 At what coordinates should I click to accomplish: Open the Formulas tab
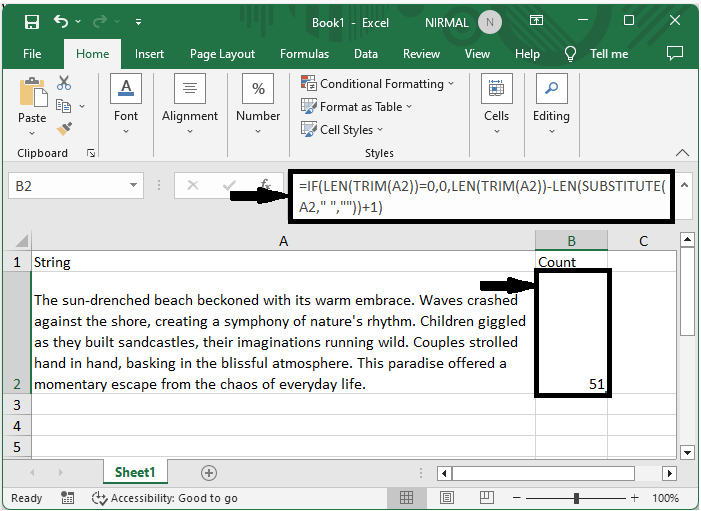(x=304, y=54)
